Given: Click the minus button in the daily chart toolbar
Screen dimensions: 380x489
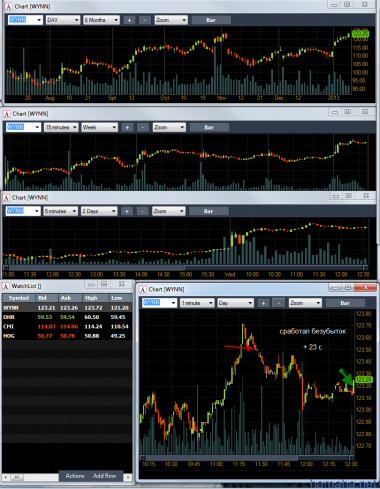Looking at the screenshot, I should [x=144, y=20].
